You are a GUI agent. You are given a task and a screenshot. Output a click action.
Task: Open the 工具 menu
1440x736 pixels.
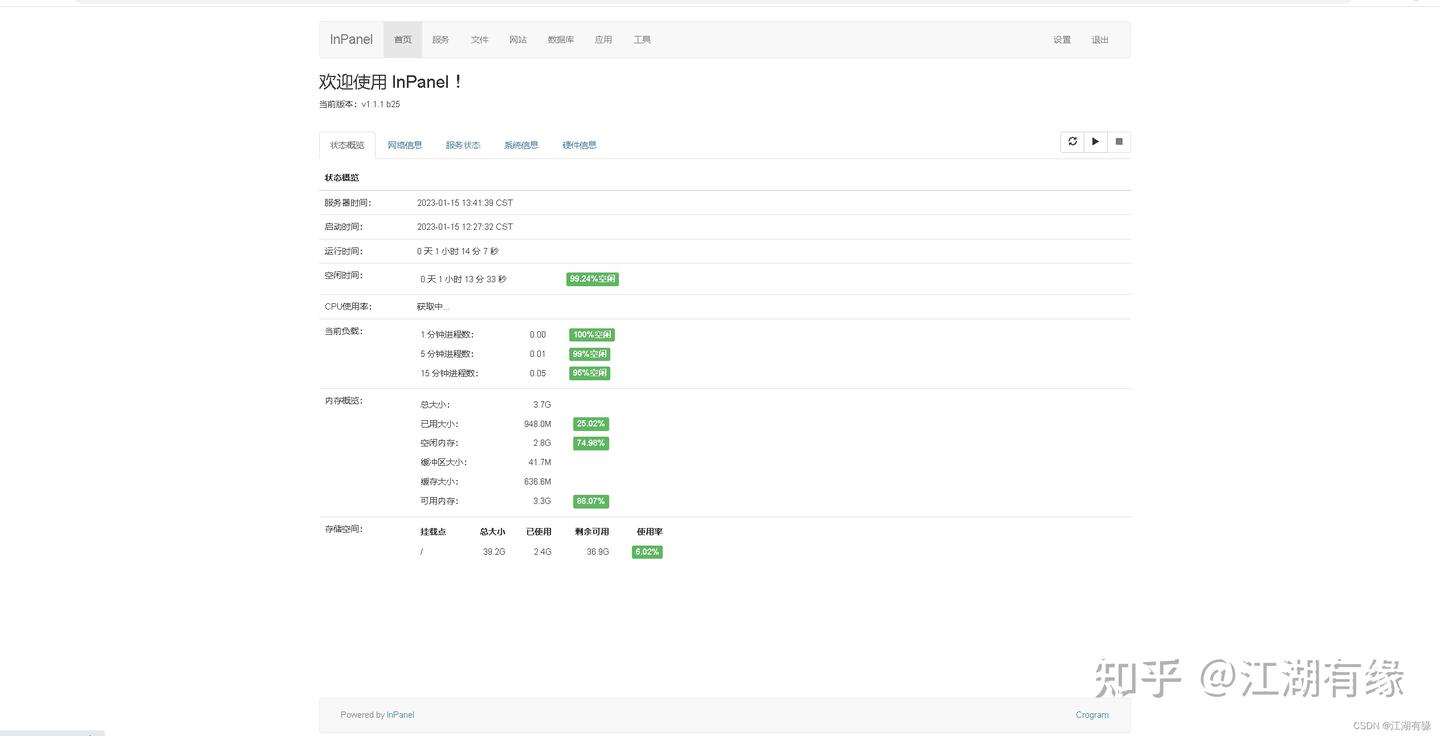point(642,40)
